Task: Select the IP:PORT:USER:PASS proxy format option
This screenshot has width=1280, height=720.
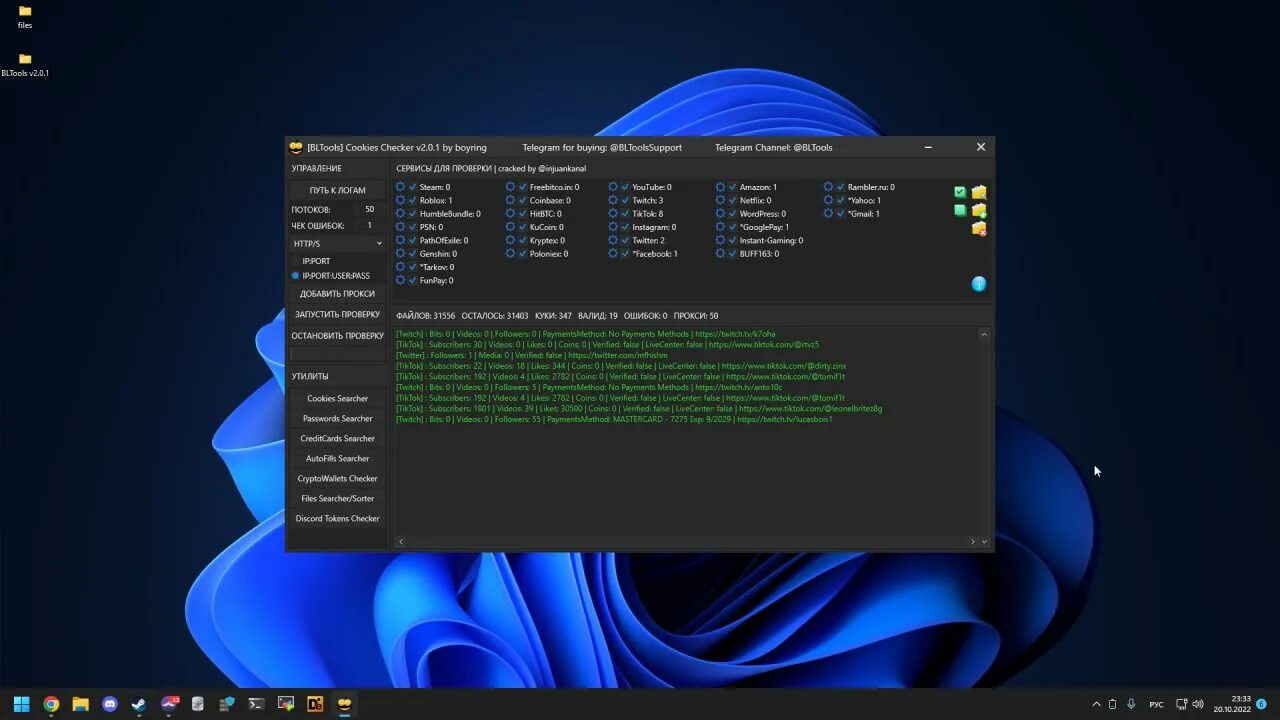Action: click(x=331, y=275)
